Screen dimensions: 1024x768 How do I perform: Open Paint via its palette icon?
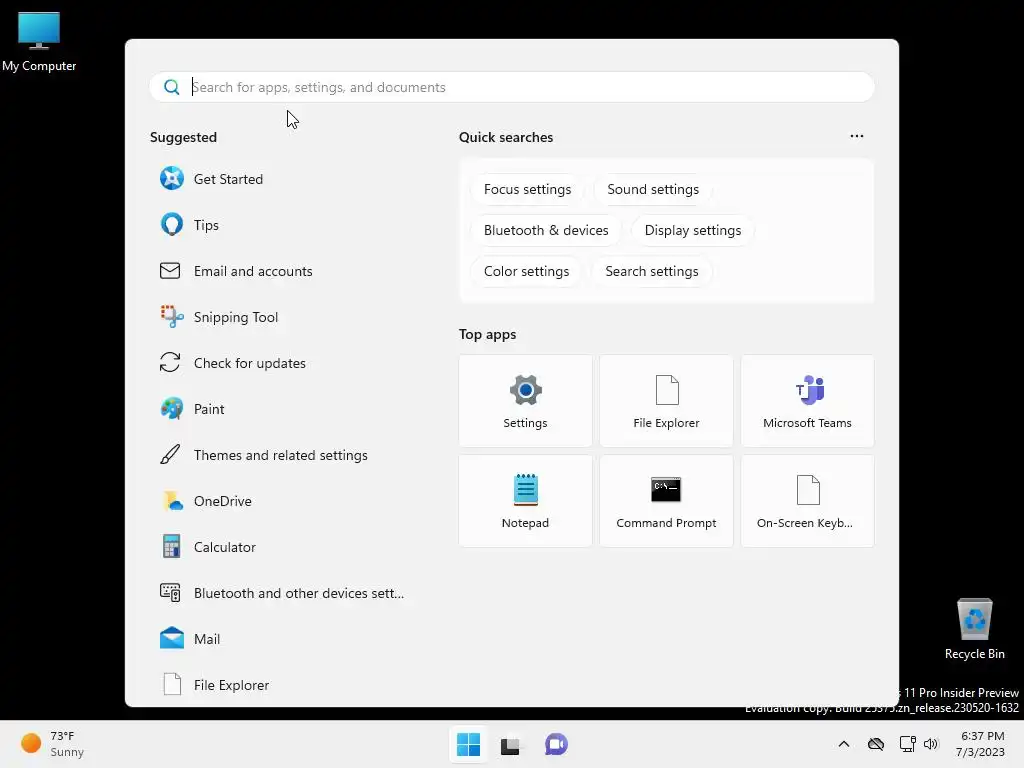(x=172, y=409)
